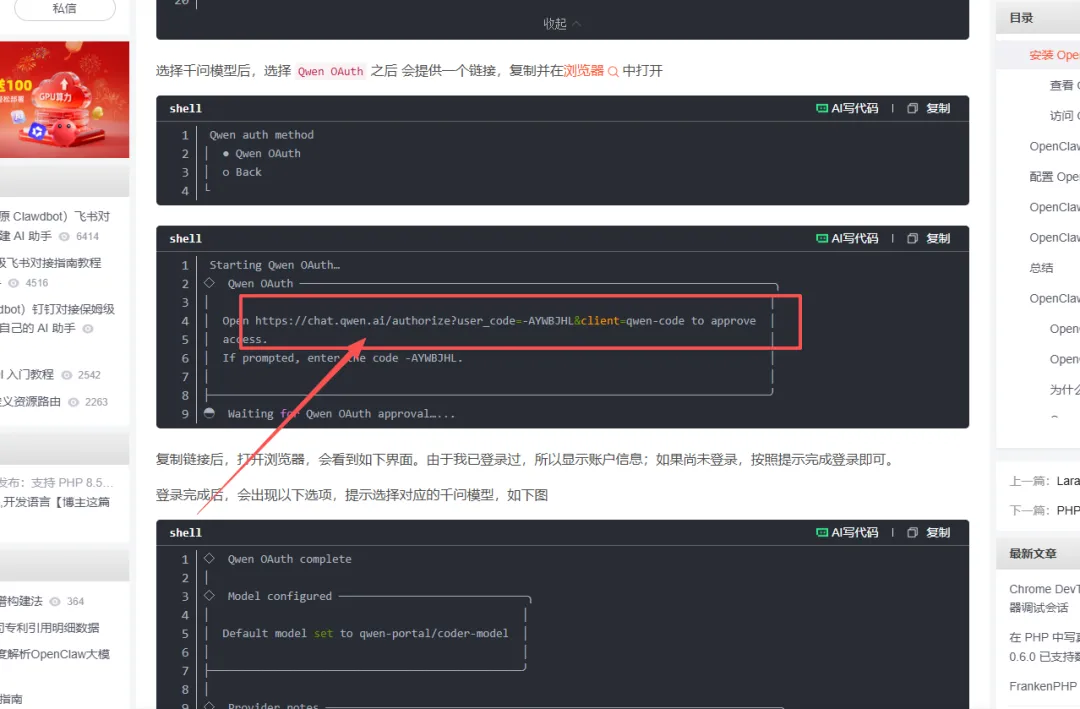Click the Back option line in code
1080x709 pixels.
click(242, 172)
